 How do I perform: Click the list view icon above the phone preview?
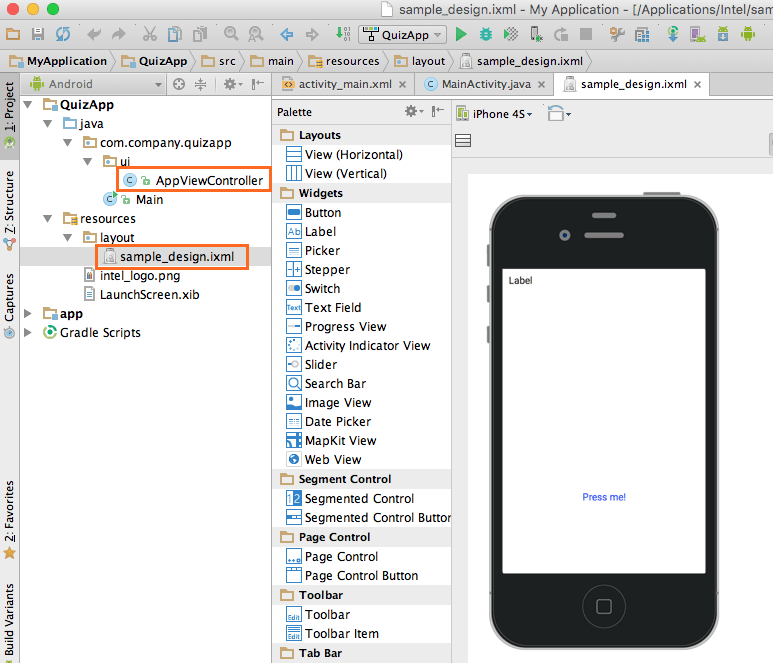pyautogui.click(x=463, y=140)
